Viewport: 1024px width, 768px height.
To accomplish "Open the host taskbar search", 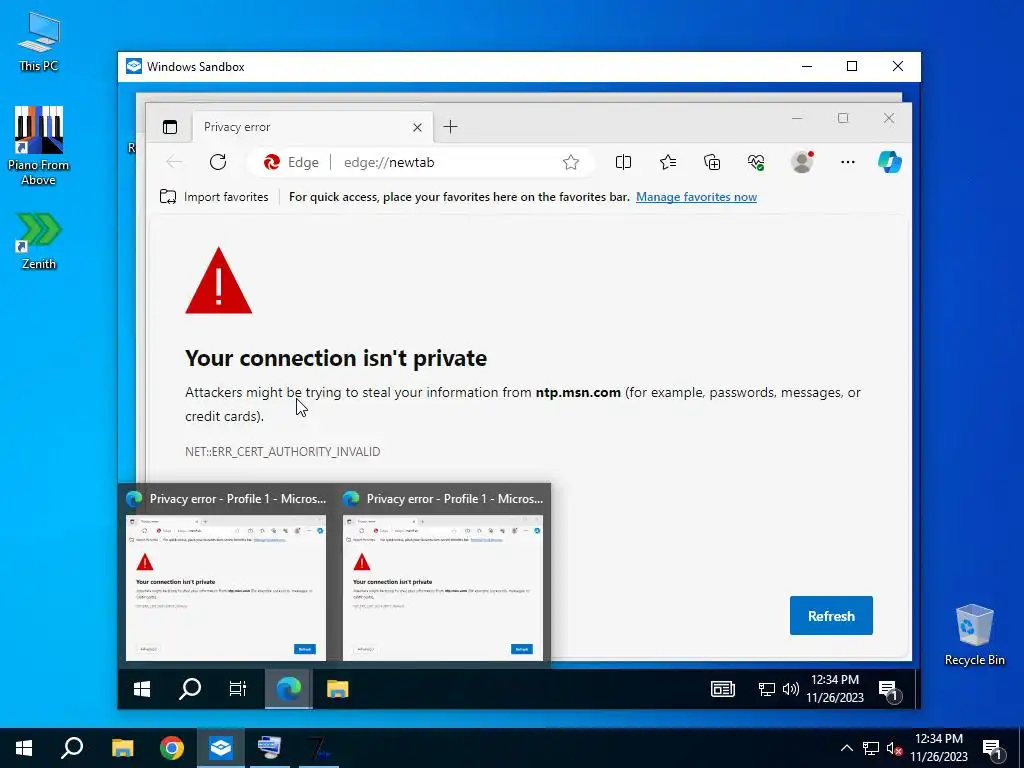I will click(x=72, y=748).
